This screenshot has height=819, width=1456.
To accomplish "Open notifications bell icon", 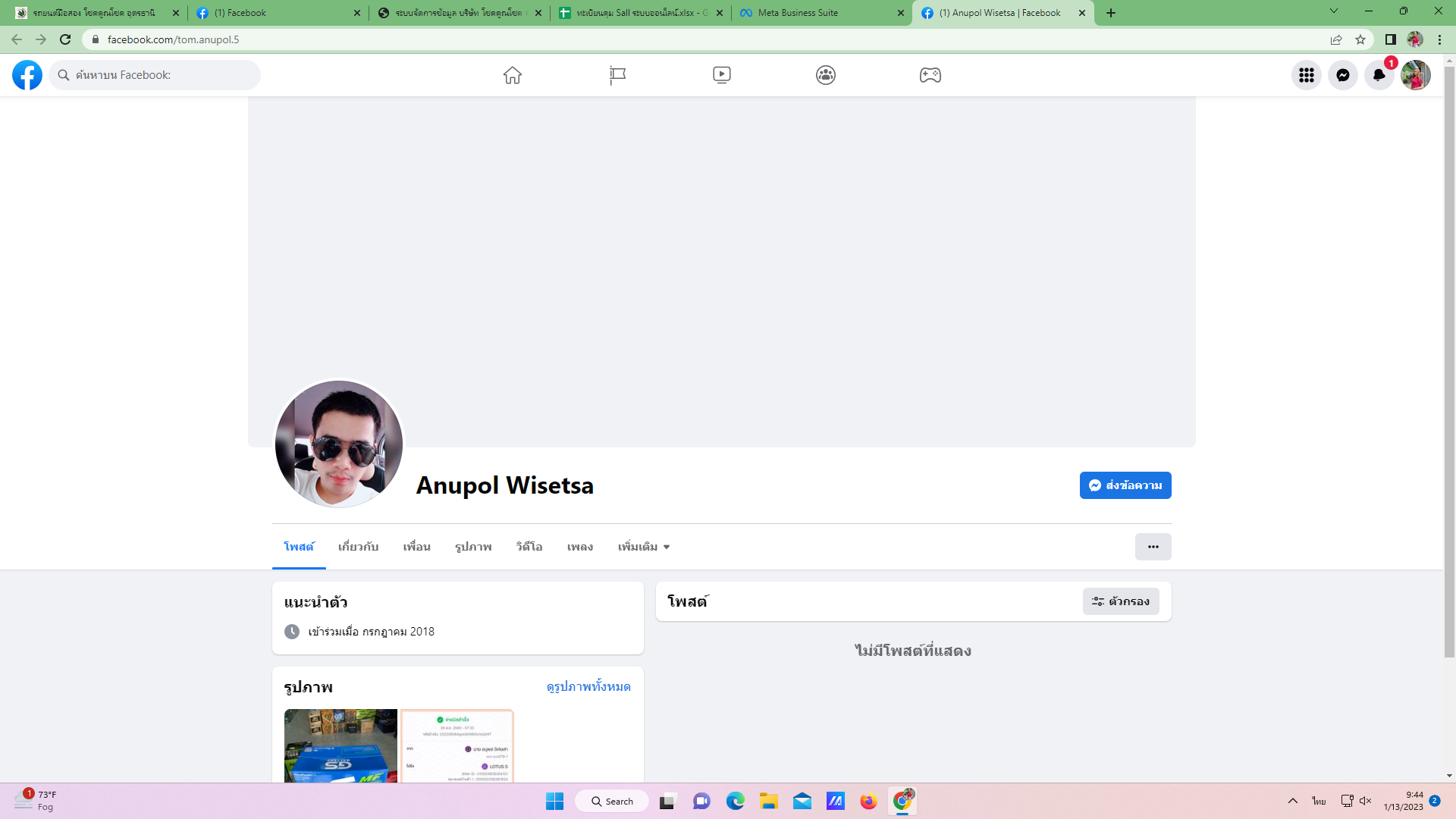I will coord(1379,75).
